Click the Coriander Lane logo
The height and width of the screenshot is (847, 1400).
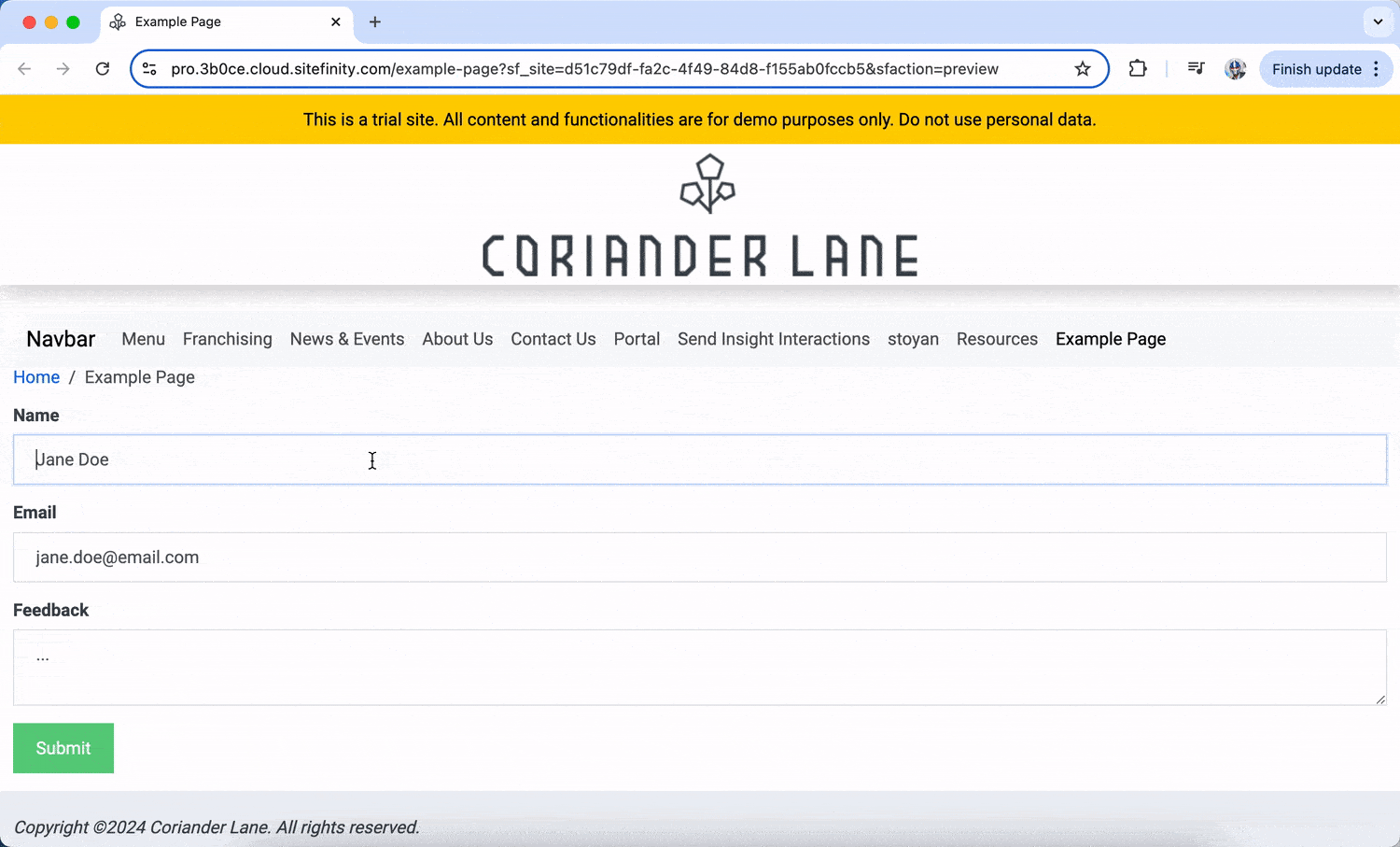coord(700,218)
